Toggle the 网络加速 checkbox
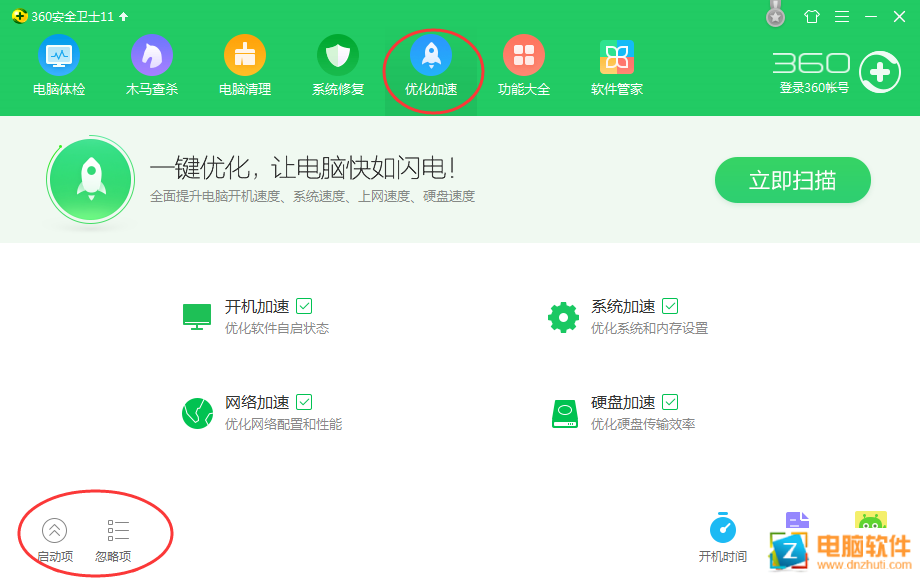Image resolution: width=920 pixels, height=580 pixels. (x=304, y=402)
